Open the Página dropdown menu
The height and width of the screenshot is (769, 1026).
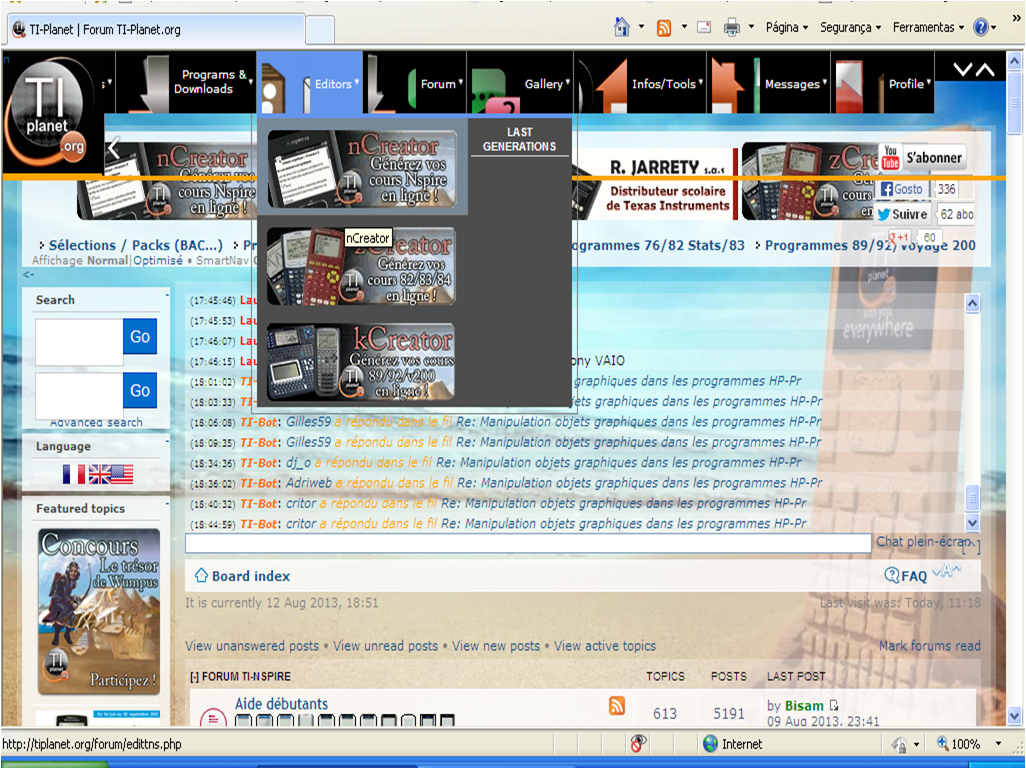(787, 27)
